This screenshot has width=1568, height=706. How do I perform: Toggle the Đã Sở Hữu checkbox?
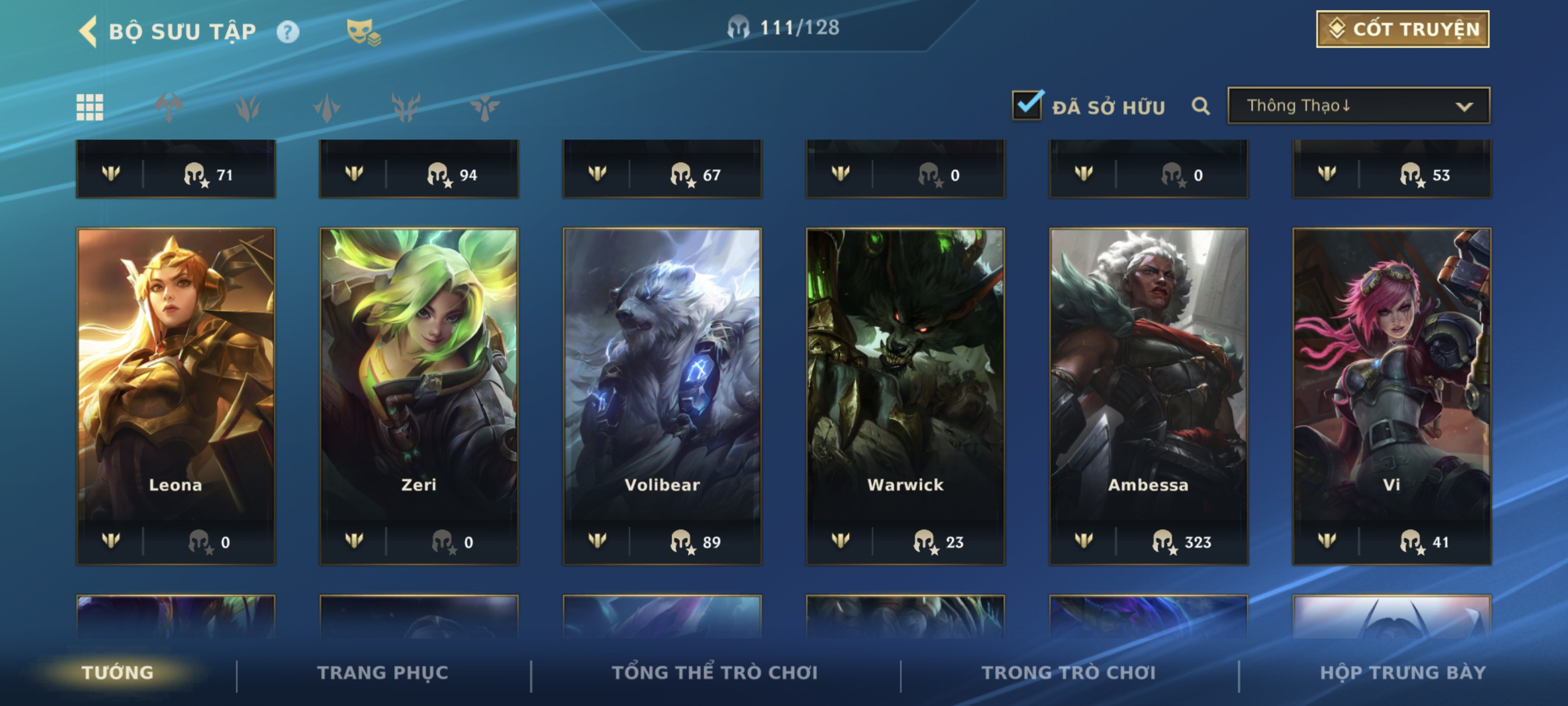click(x=1028, y=105)
